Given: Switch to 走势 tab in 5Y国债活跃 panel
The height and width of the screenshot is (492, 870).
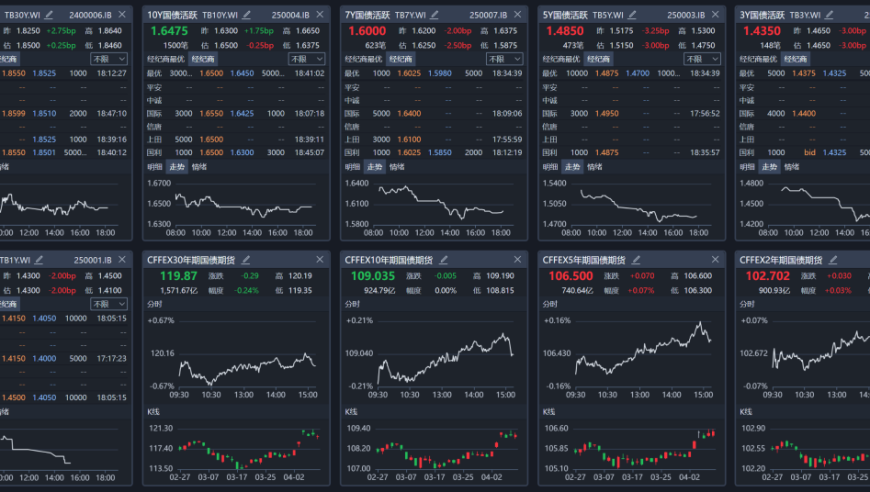Looking at the screenshot, I should 572,167.
